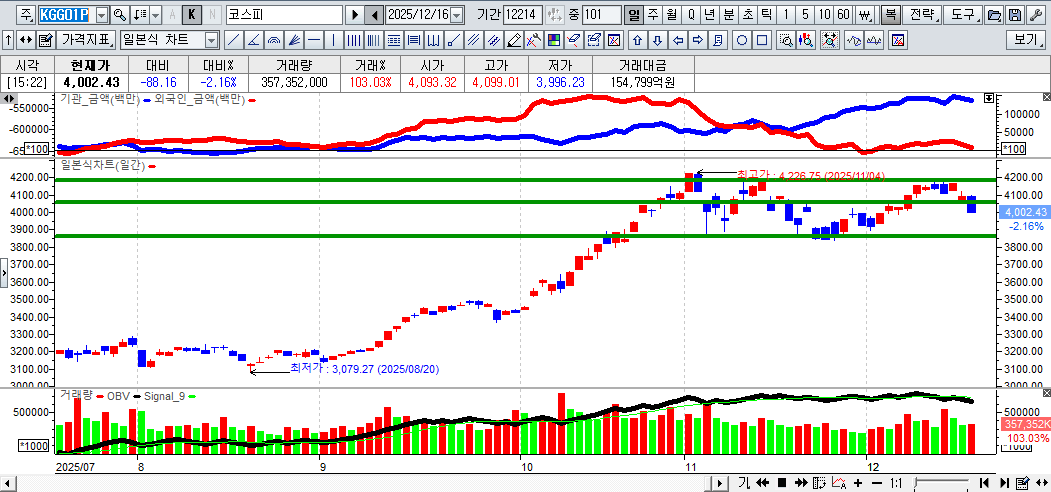
Task: Open the 도구 menu
Action: [961, 15]
